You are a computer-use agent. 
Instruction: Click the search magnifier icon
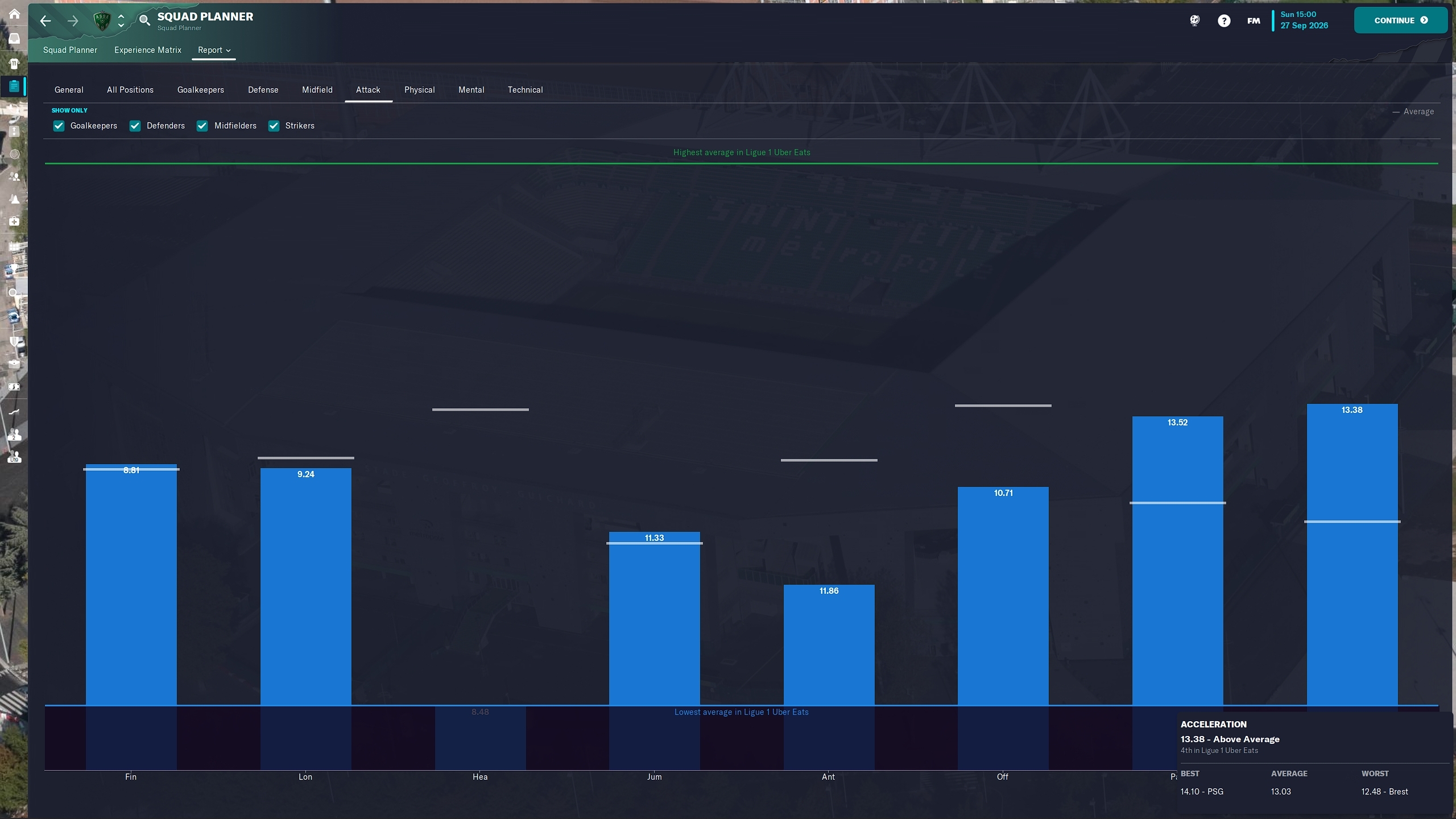coord(144,20)
